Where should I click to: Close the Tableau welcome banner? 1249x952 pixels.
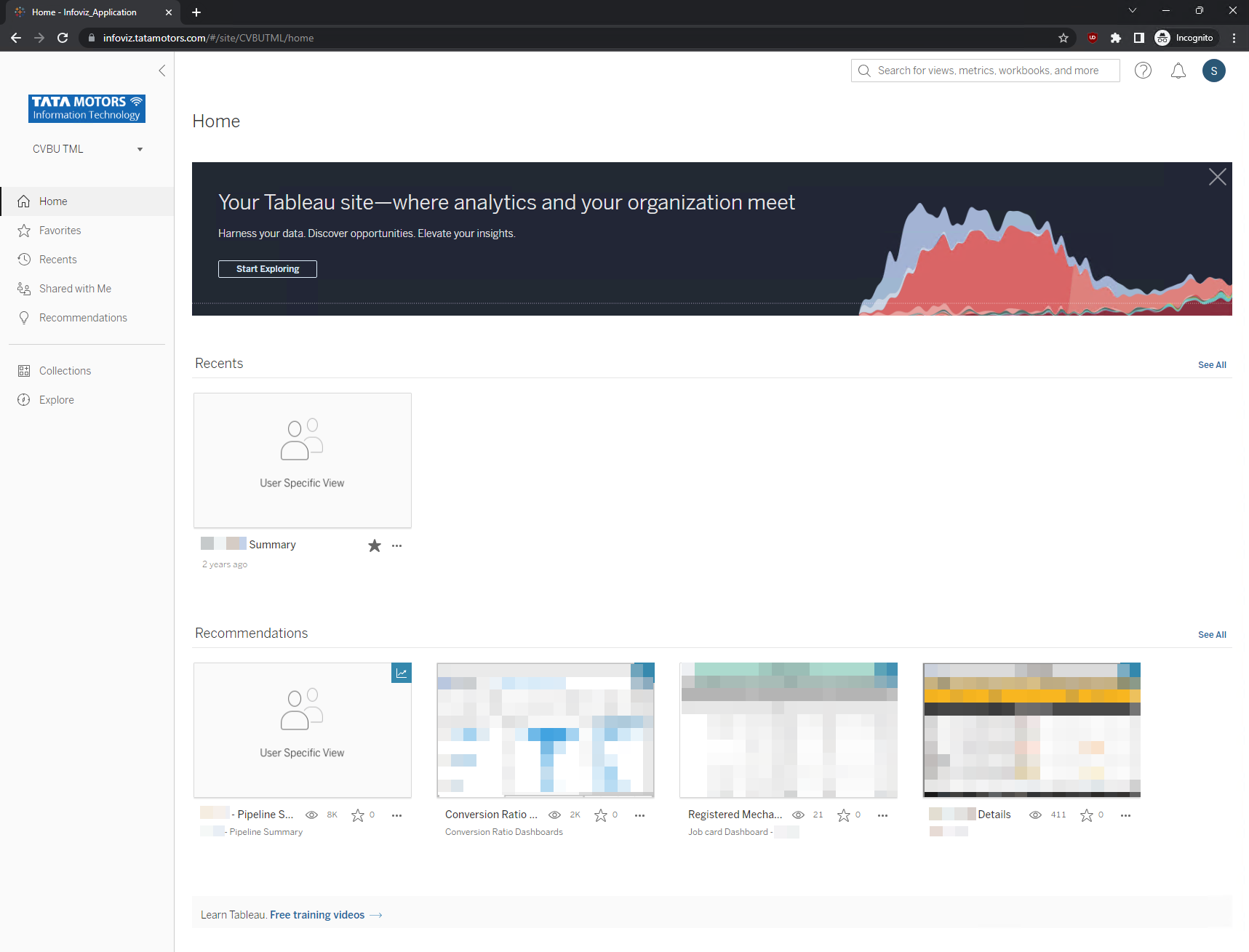[1217, 177]
